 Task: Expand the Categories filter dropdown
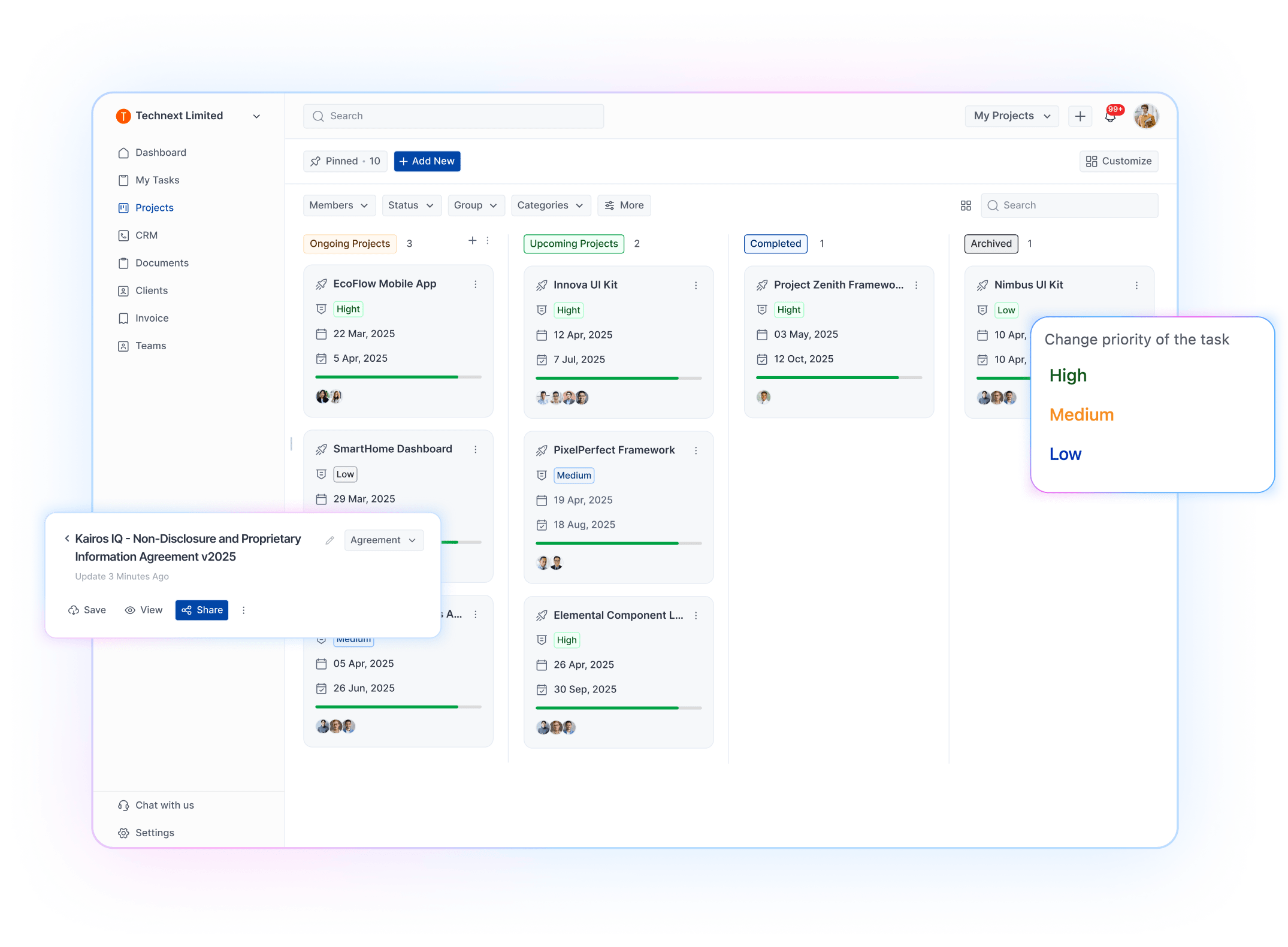pyautogui.click(x=551, y=205)
